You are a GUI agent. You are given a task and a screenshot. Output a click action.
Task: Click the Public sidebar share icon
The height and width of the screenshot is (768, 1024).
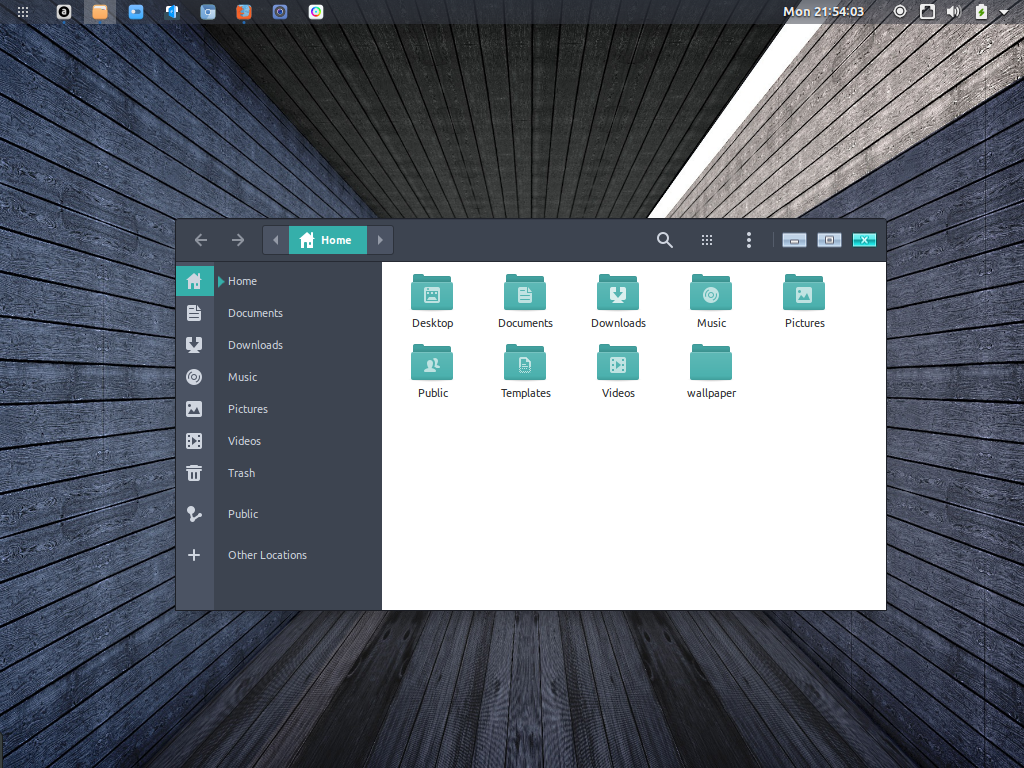[x=194, y=514]
